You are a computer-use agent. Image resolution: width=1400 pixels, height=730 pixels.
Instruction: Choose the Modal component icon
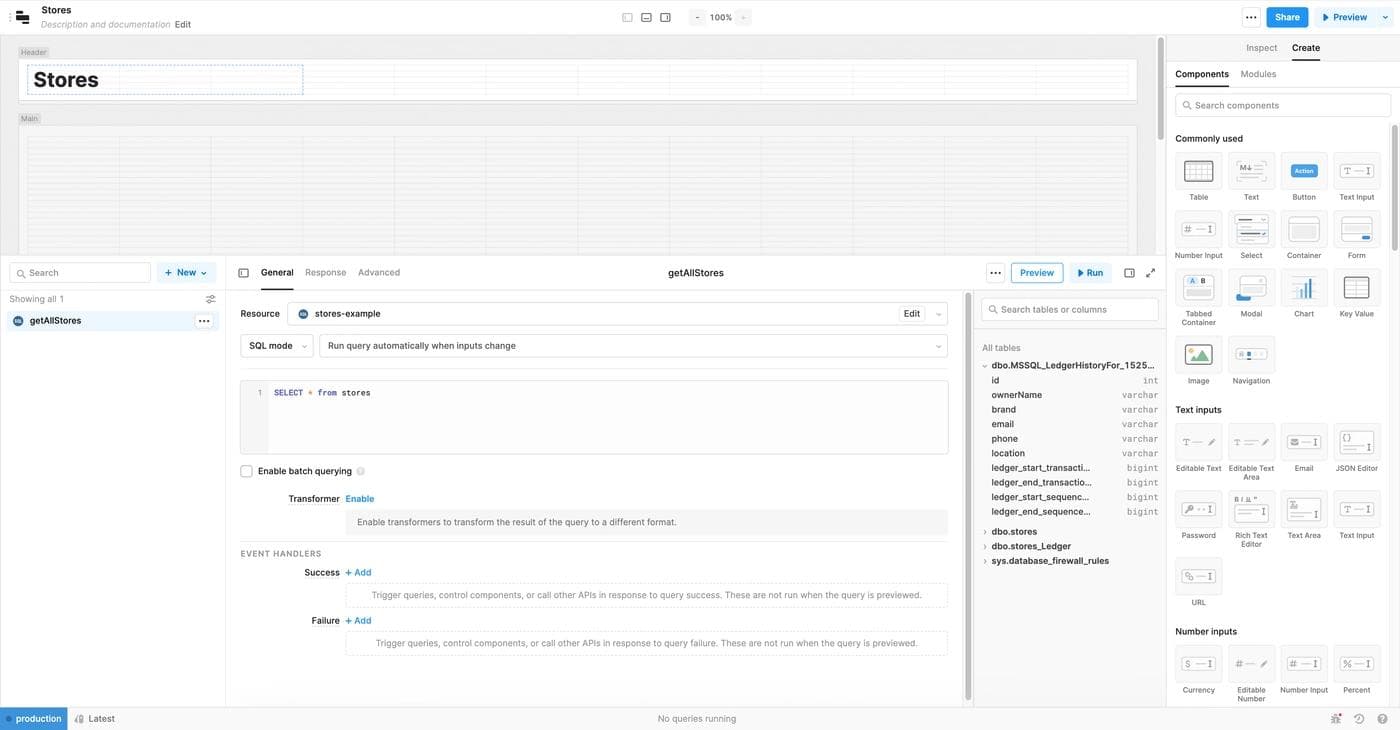click(x=1251, y=288)
